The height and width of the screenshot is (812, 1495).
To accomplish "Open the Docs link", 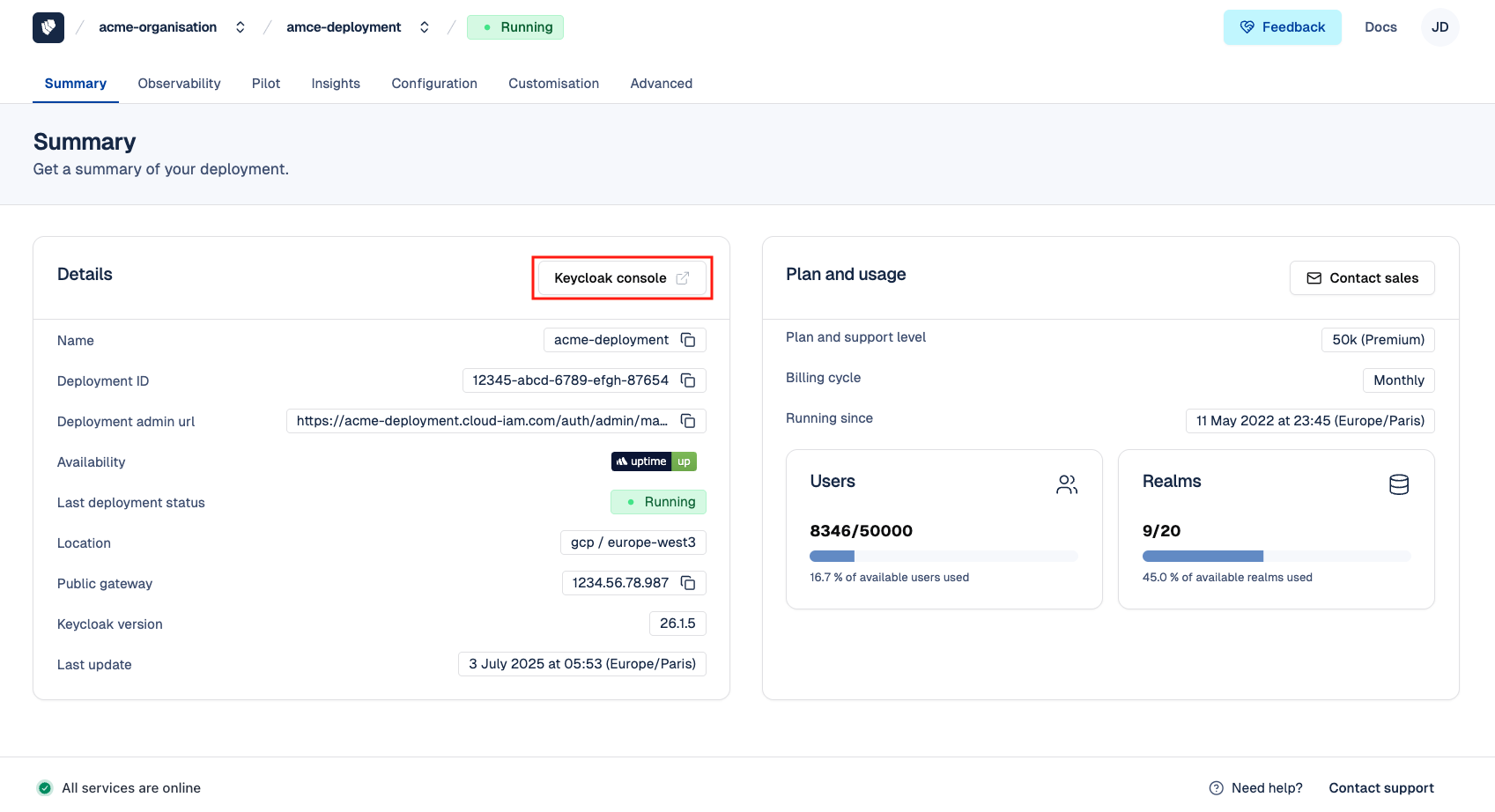I will (1380, 27).
